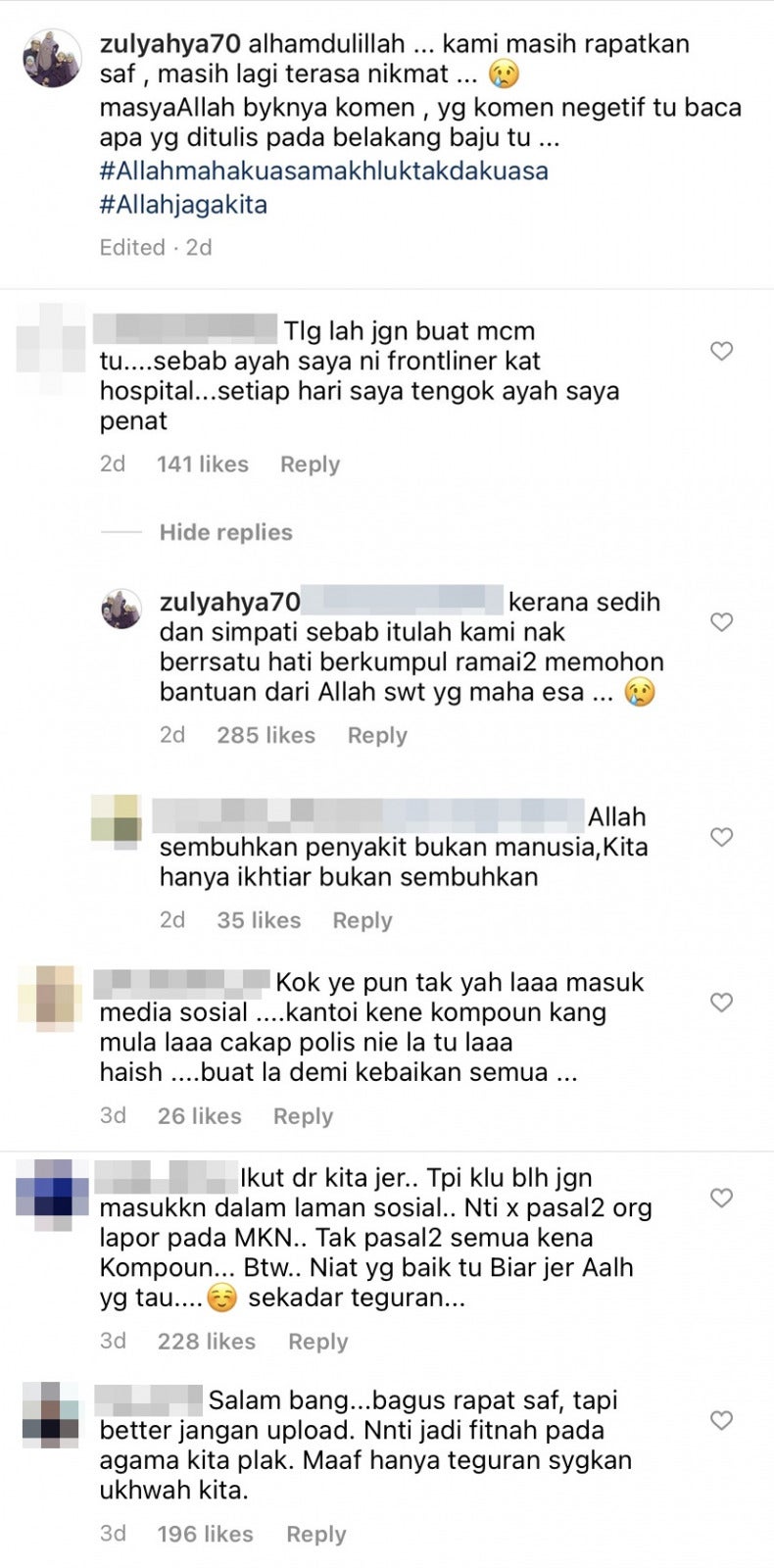The image size is (774, 1568).
Task: Like the 'Ikut dr kita jer' comment
Action: pos(721,1198)
